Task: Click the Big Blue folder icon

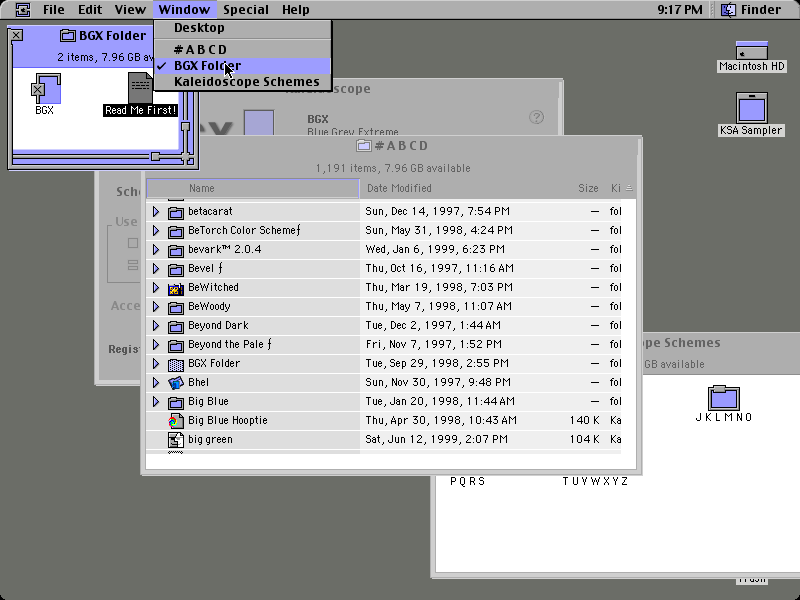Action: (176, 402)
